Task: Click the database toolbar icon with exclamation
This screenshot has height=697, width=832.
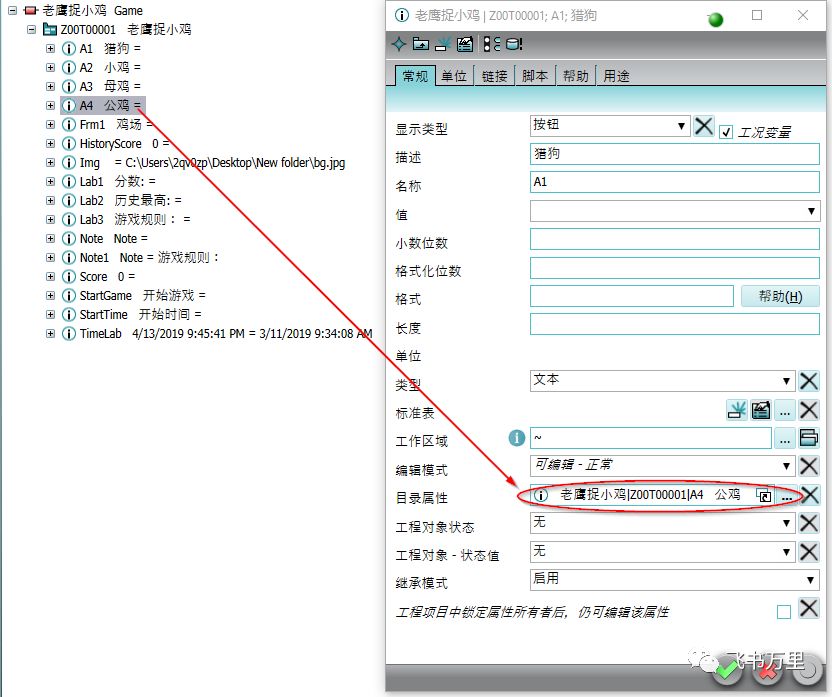Action: (512, 43)
